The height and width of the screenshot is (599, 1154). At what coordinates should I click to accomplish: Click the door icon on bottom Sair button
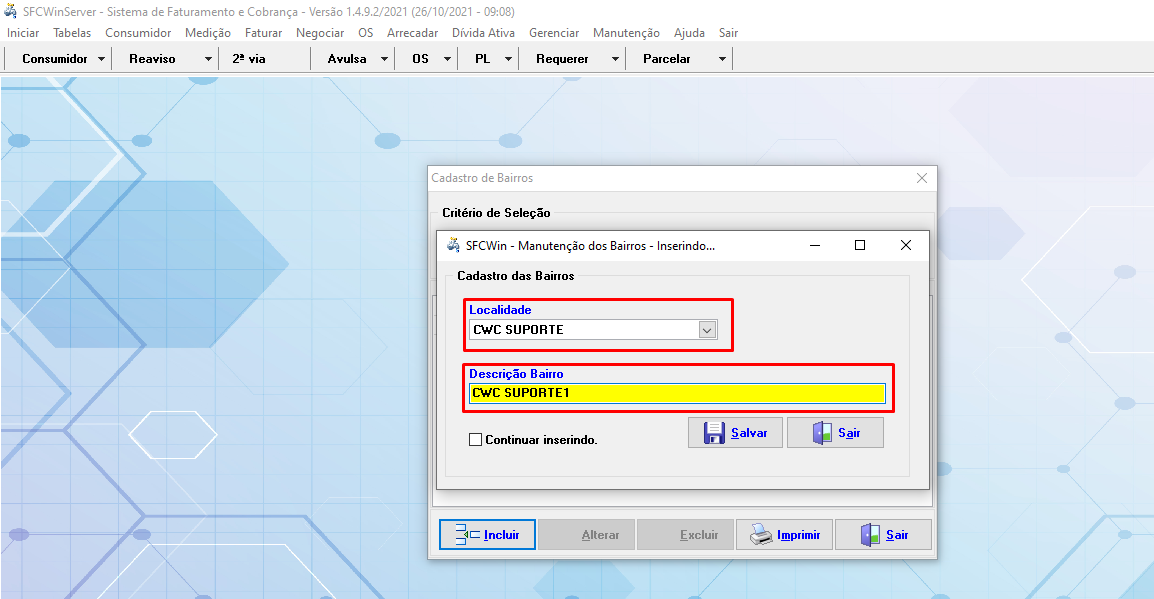[x=870, y=535]
